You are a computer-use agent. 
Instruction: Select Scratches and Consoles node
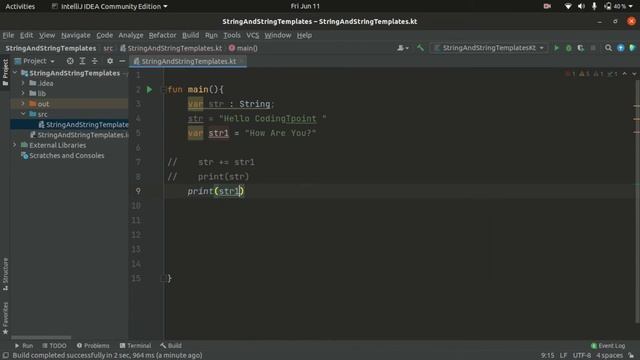[62, 156]
